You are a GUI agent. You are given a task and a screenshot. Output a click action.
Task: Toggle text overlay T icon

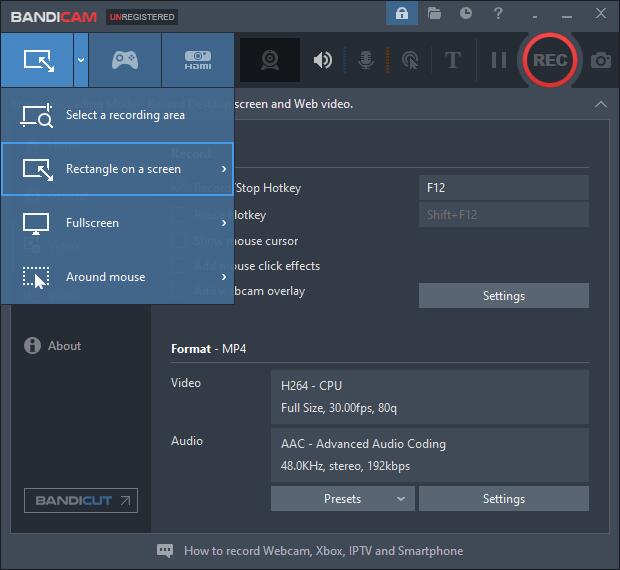(452, 60)
